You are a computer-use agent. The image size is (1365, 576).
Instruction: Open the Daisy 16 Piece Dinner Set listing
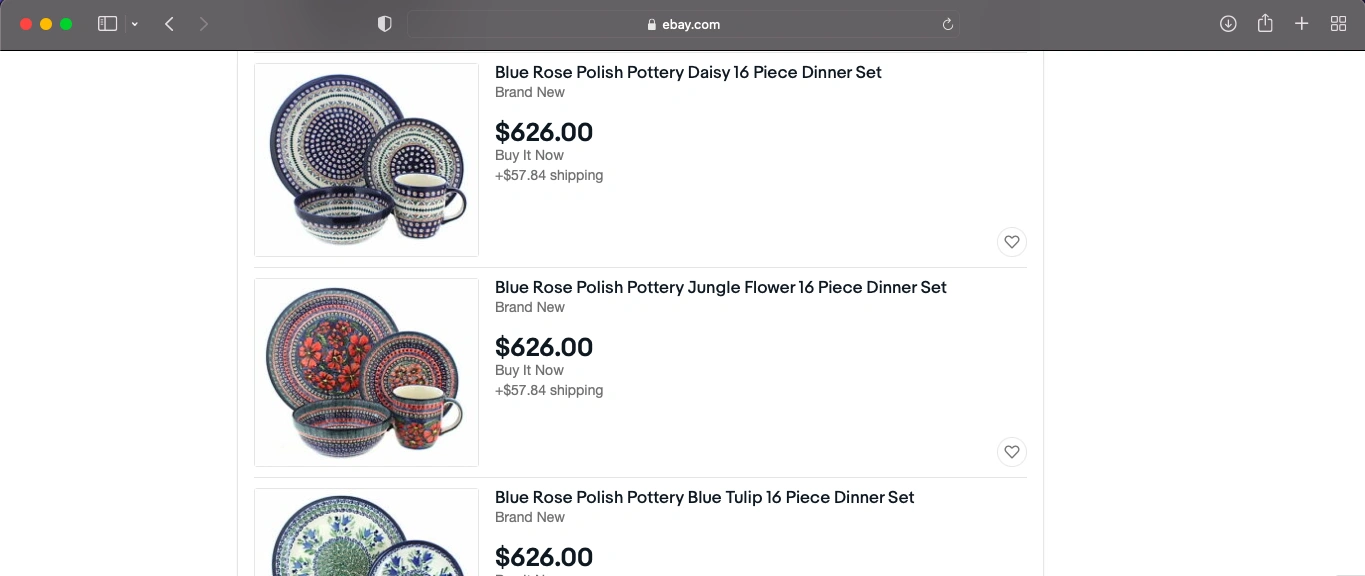pos(688,72)
